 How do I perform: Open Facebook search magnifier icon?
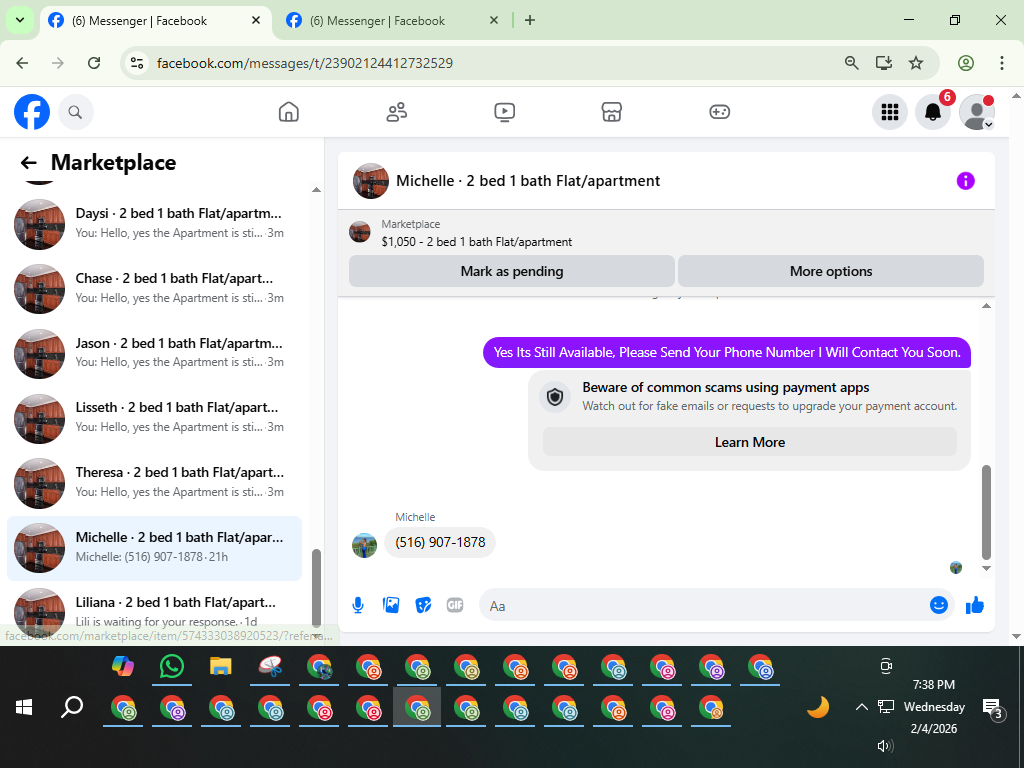coord(76,112)
